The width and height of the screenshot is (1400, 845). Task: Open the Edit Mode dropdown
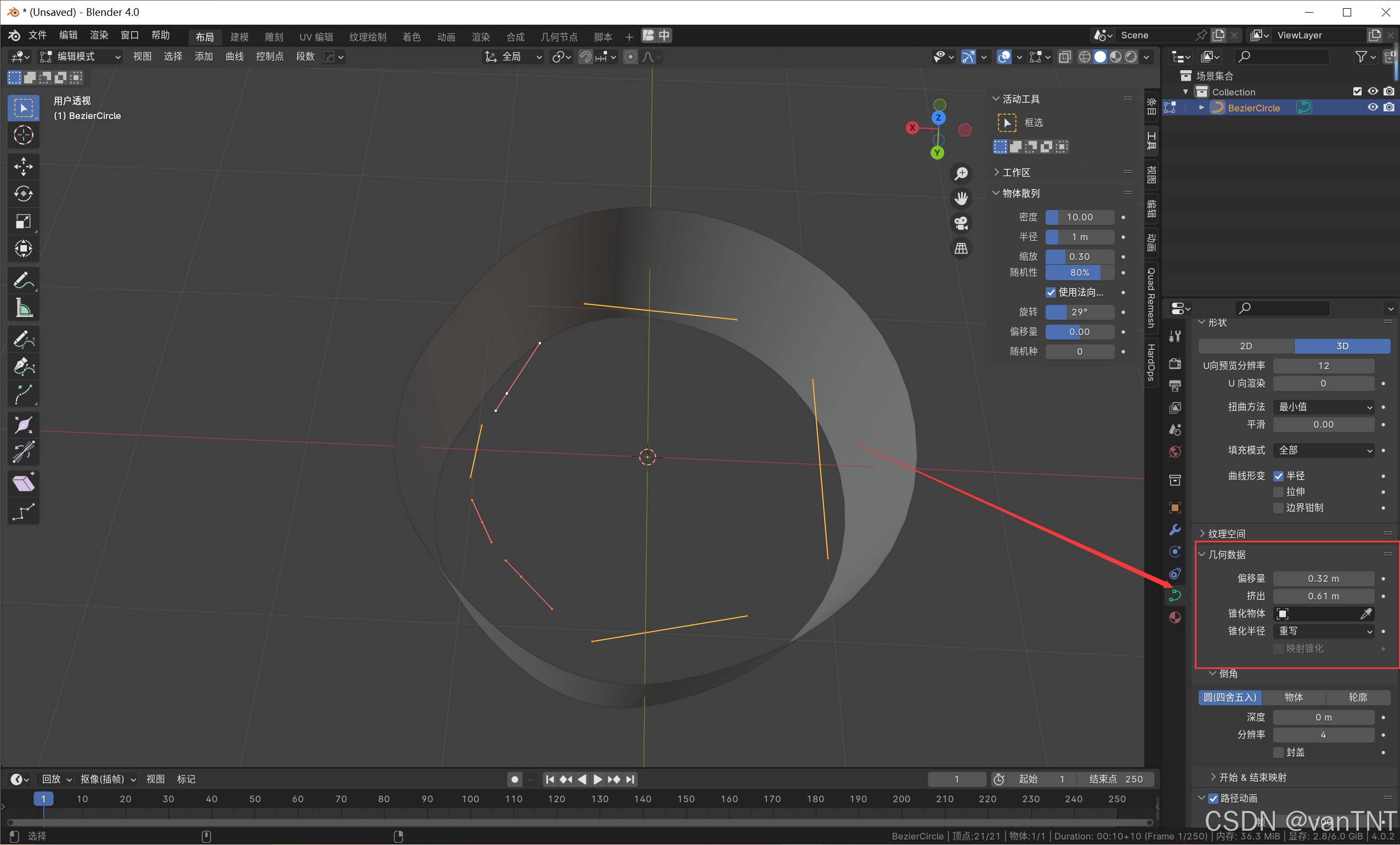[80, 57]
